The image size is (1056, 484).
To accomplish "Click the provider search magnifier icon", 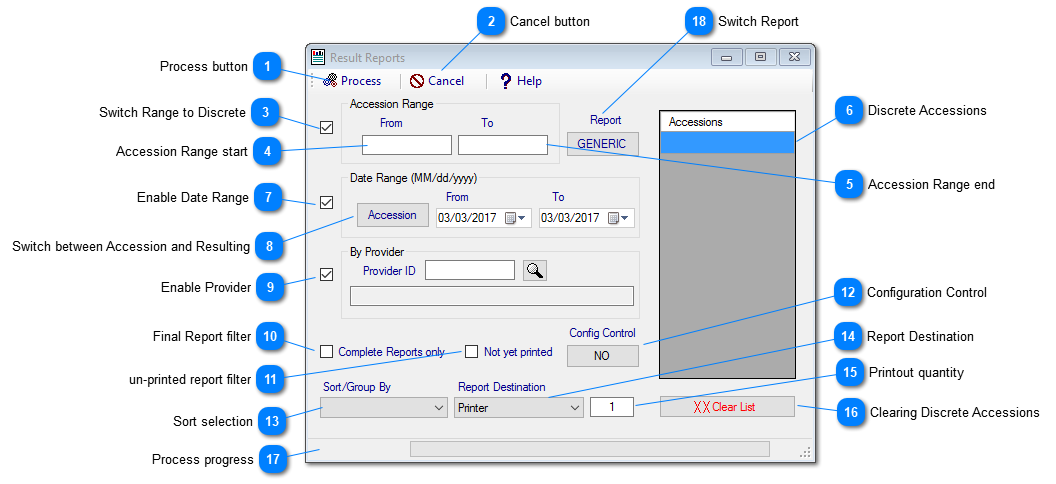I will 535,270.
